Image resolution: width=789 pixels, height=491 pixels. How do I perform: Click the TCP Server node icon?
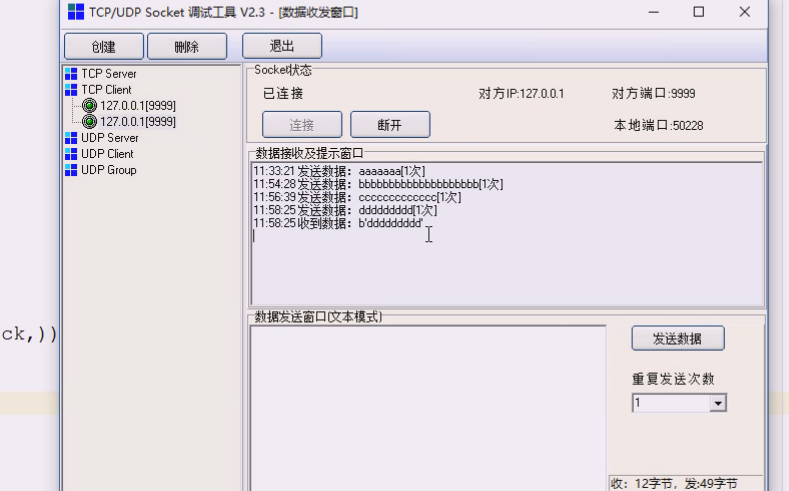click(x=71, y=74)
